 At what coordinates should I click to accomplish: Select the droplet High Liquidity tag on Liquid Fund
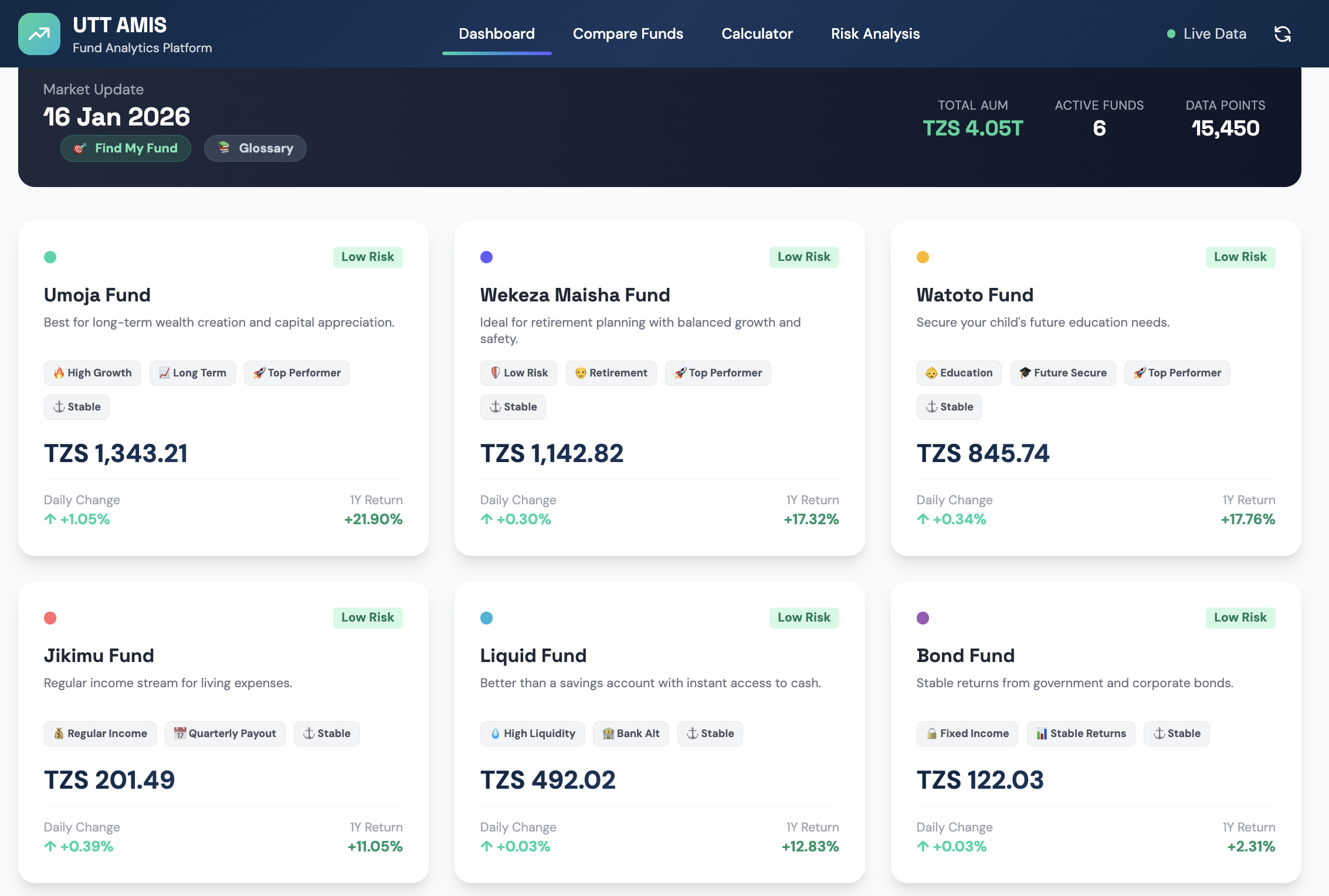point(532,734)
